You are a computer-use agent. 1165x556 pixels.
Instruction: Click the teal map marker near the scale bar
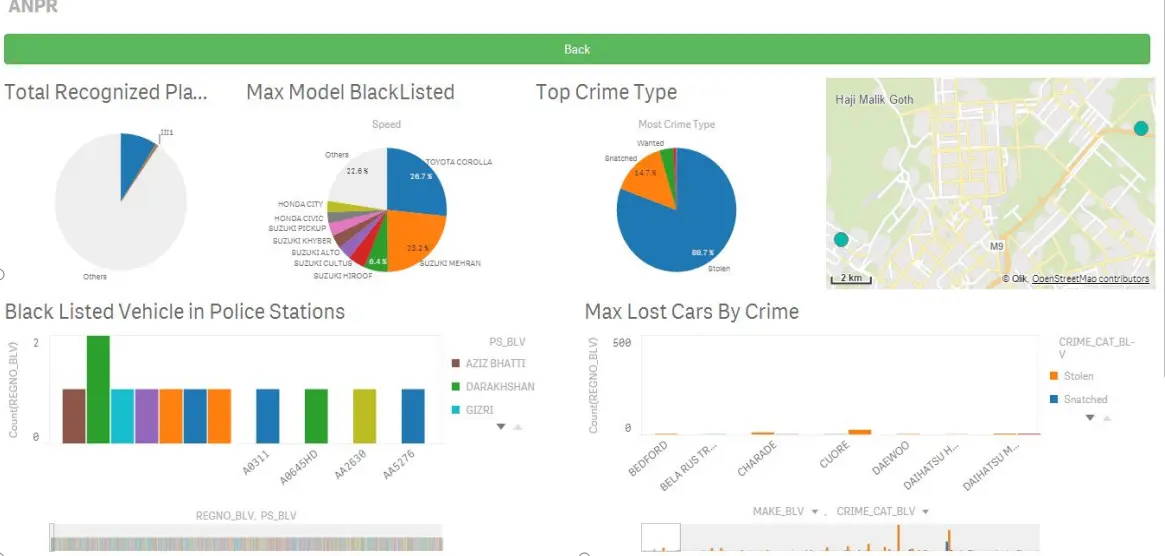click(841, 239)
